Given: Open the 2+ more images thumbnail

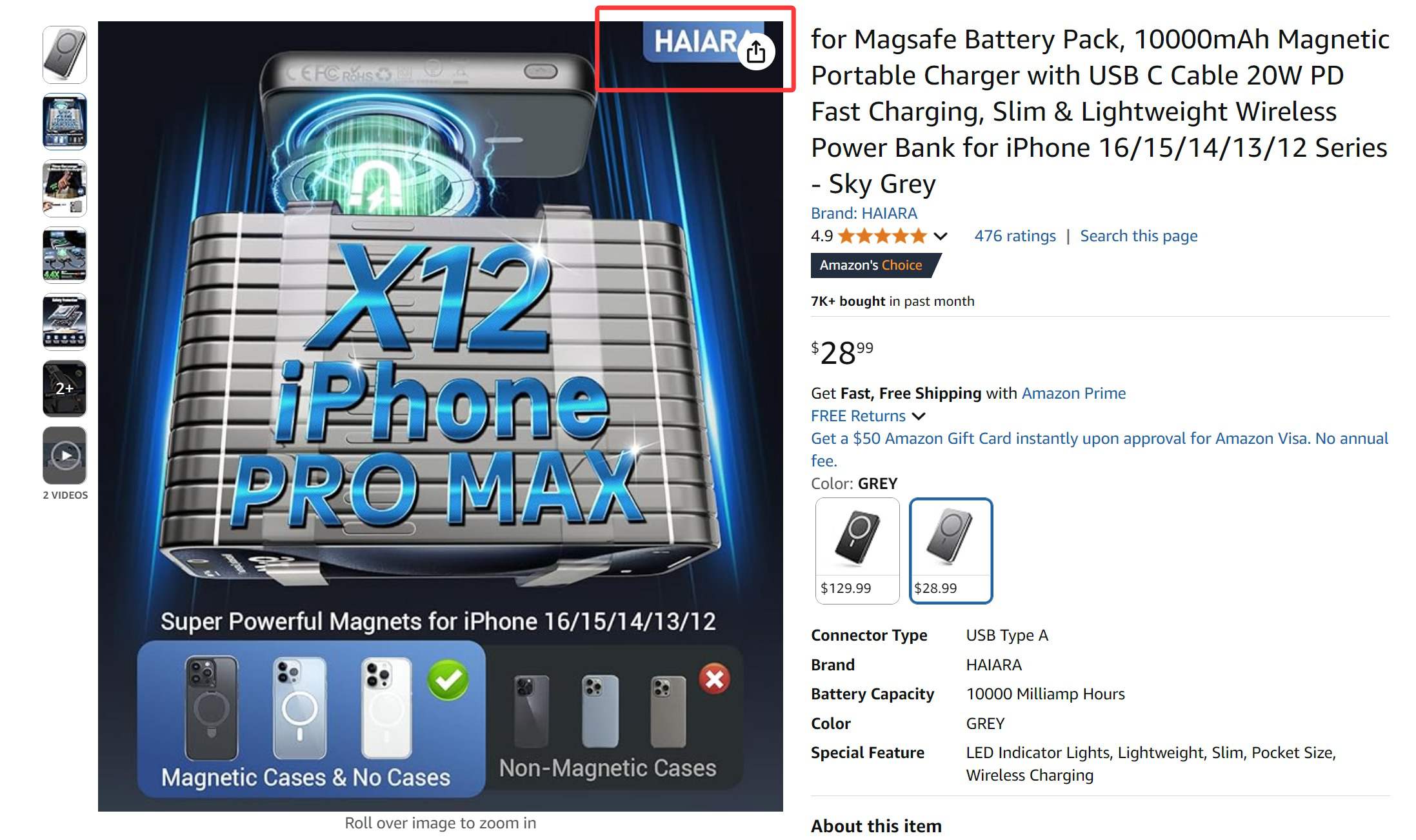Looking at the screenshot, I should point(65,388).
